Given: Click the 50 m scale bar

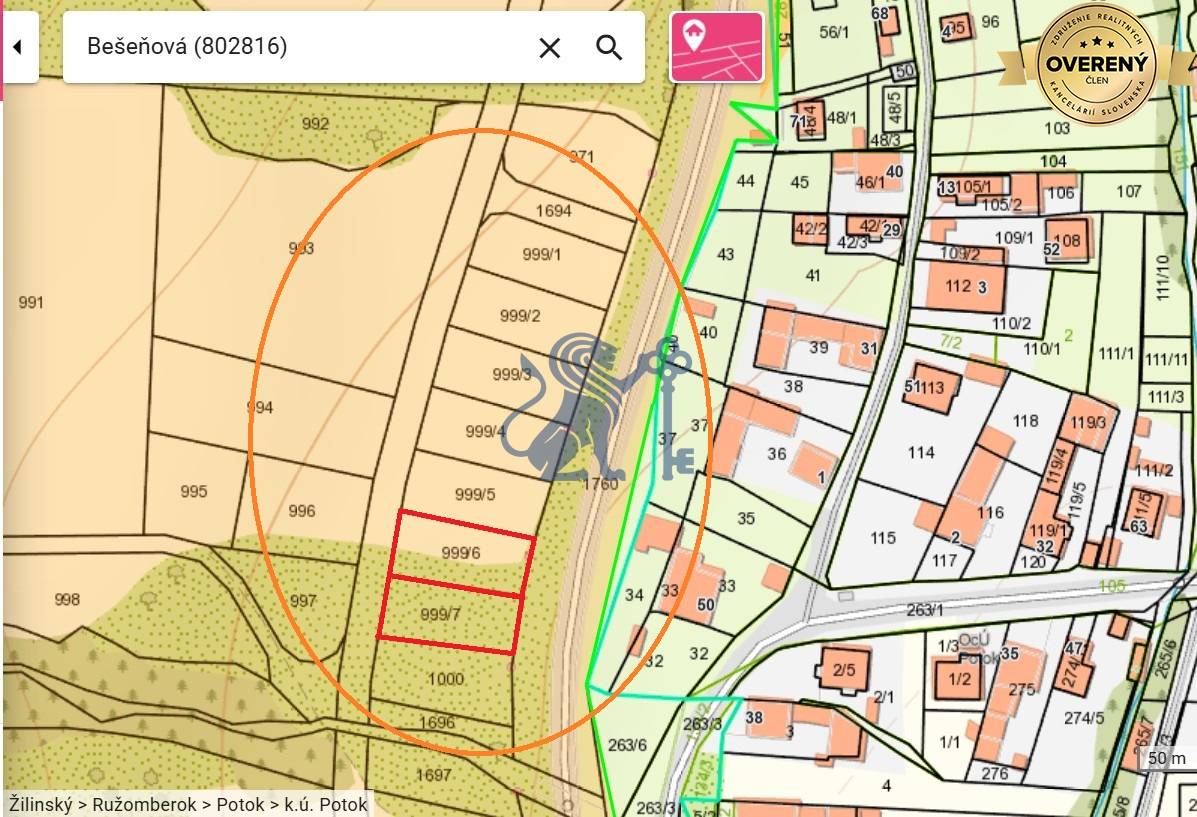Looking at the screenshot, I should coord(1166,759).
